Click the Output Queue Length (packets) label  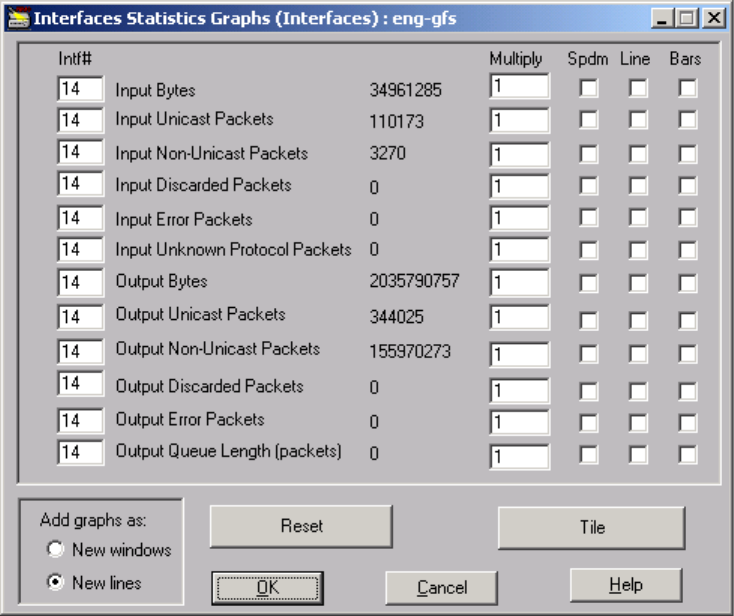[x=228, y=451]
